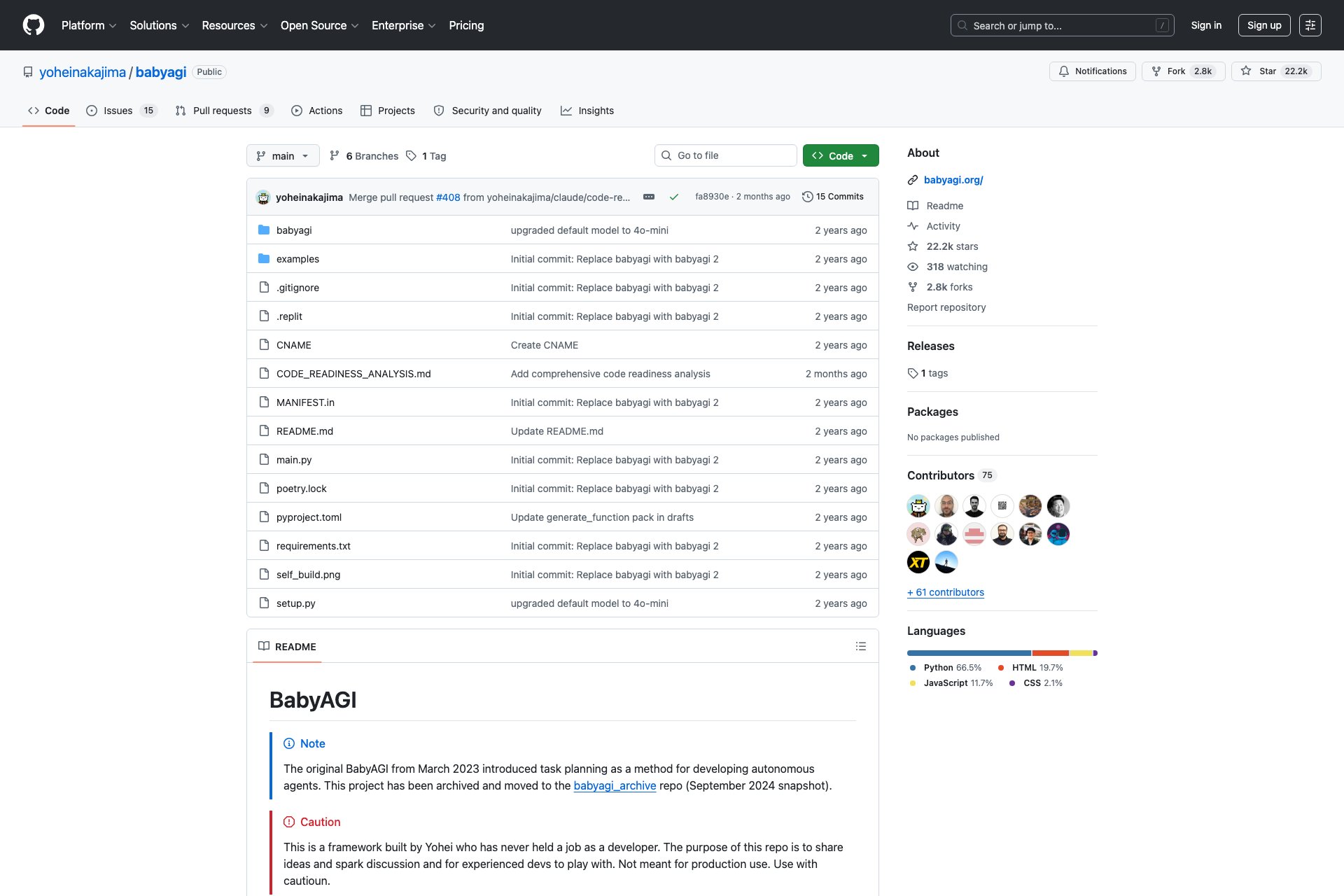The height and width of the screenshot is (896, 1344).
Task: Click the GitHub logo icon
Action: [x=34, y=25]
